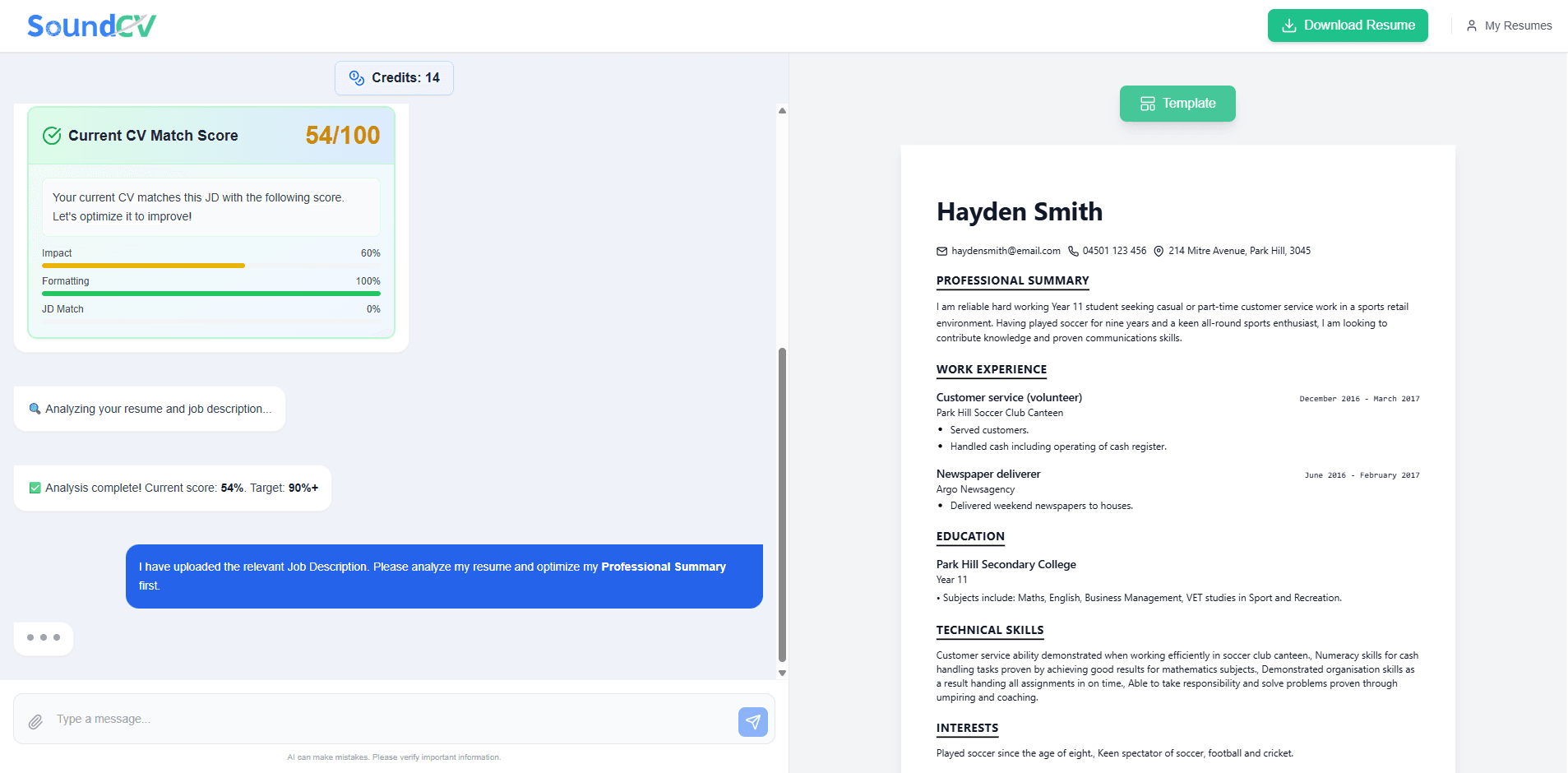Click the coin icon next to Credits
The width and height of the screenshot is (1568, 773).
(x=356, y=77)
